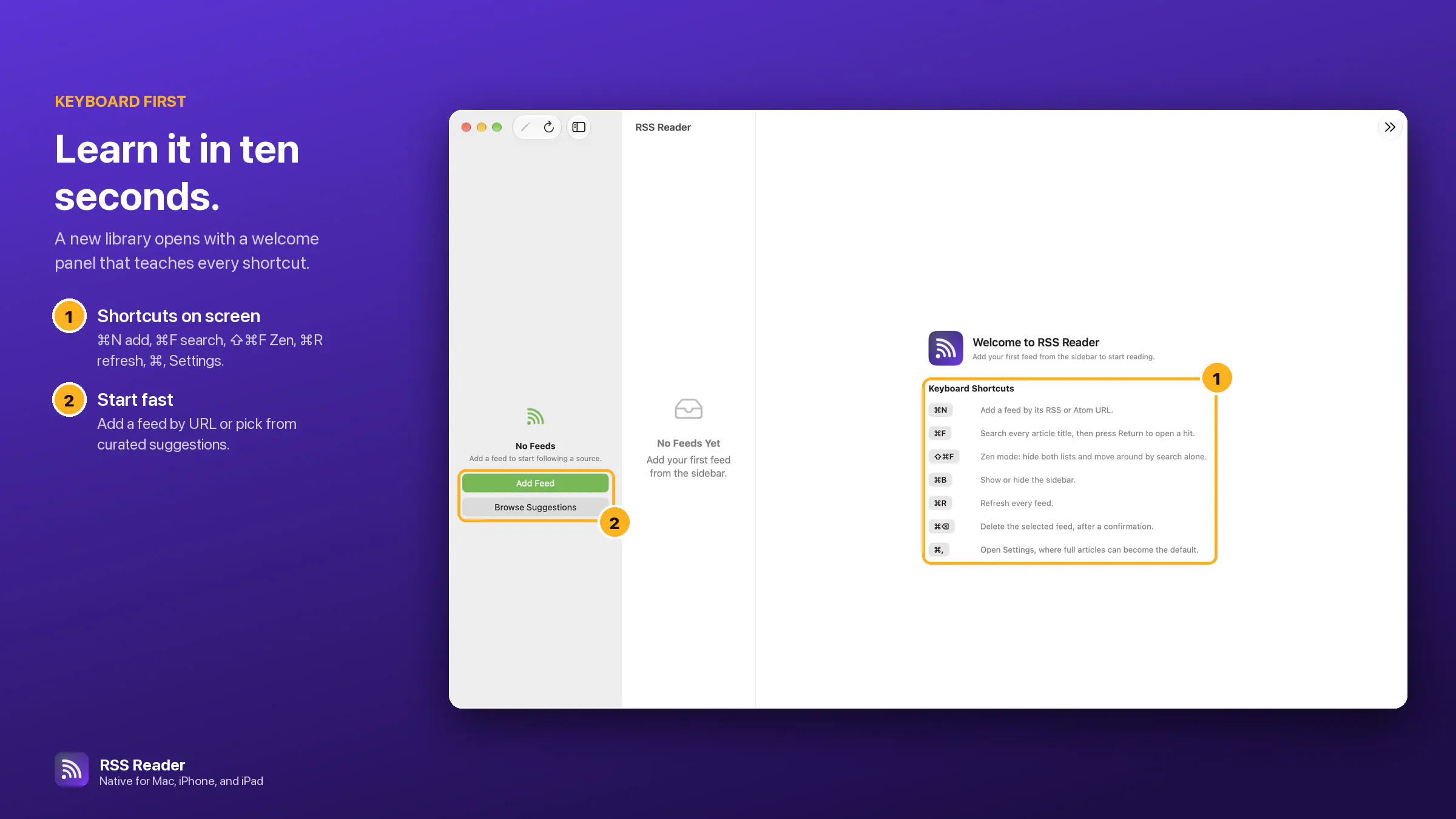Zoom the window with the green button
Screen dimensions: 1456x819
(x=497, y=127)
